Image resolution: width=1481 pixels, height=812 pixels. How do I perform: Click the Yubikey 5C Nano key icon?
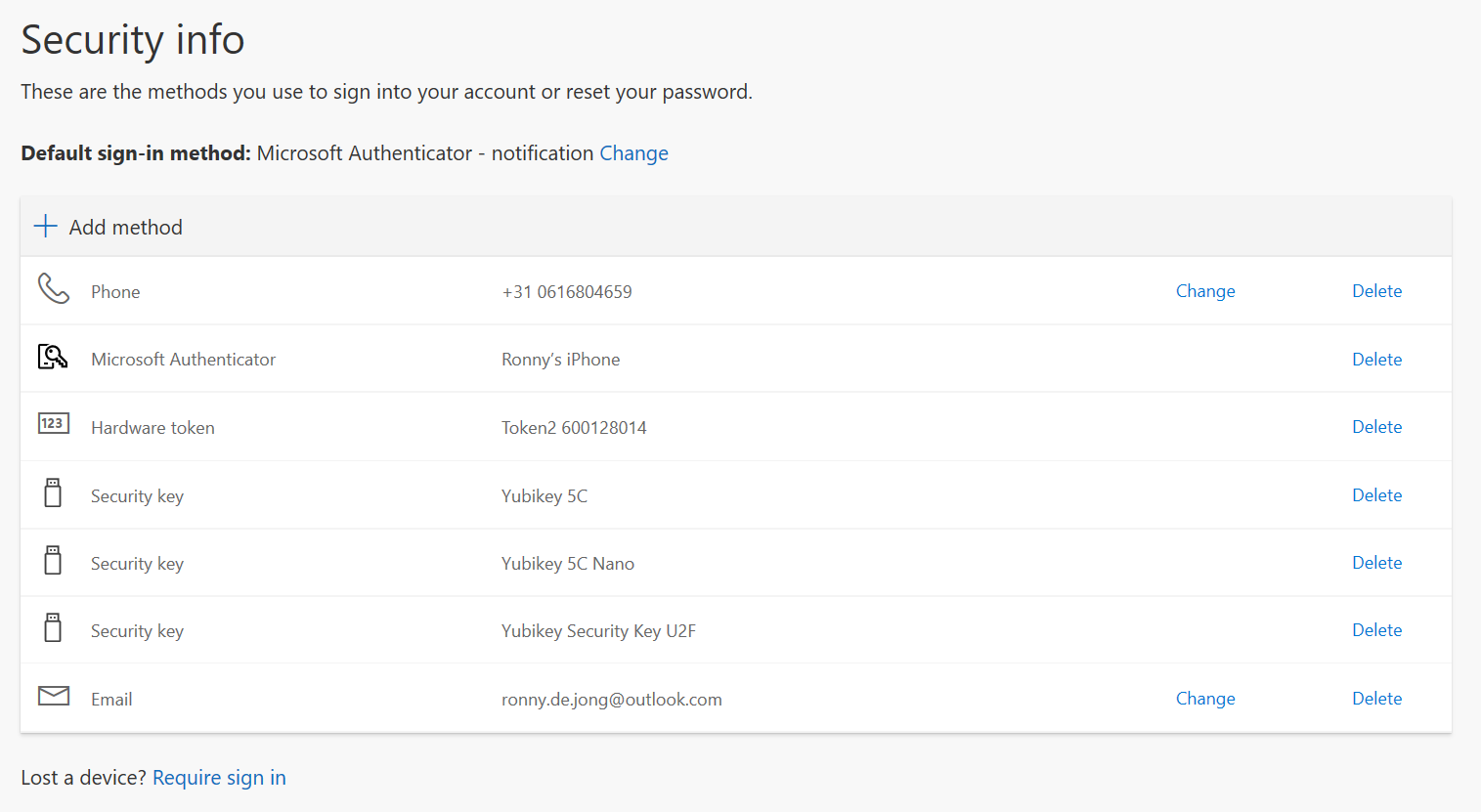(x=53, y=560)
